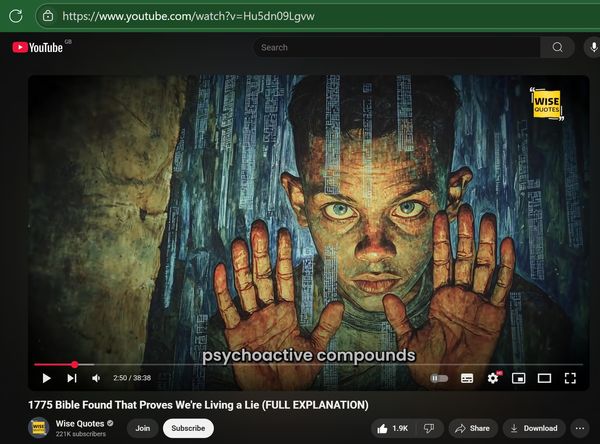Click the 221K subscribers text
The width and height of the screenshot is (600, 444).
pyautogui.click(x=81, y=434)
